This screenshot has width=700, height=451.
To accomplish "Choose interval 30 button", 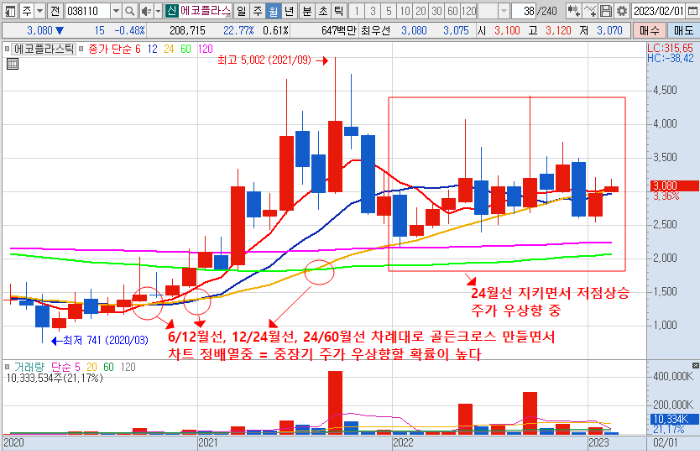I will pos(437,10).
